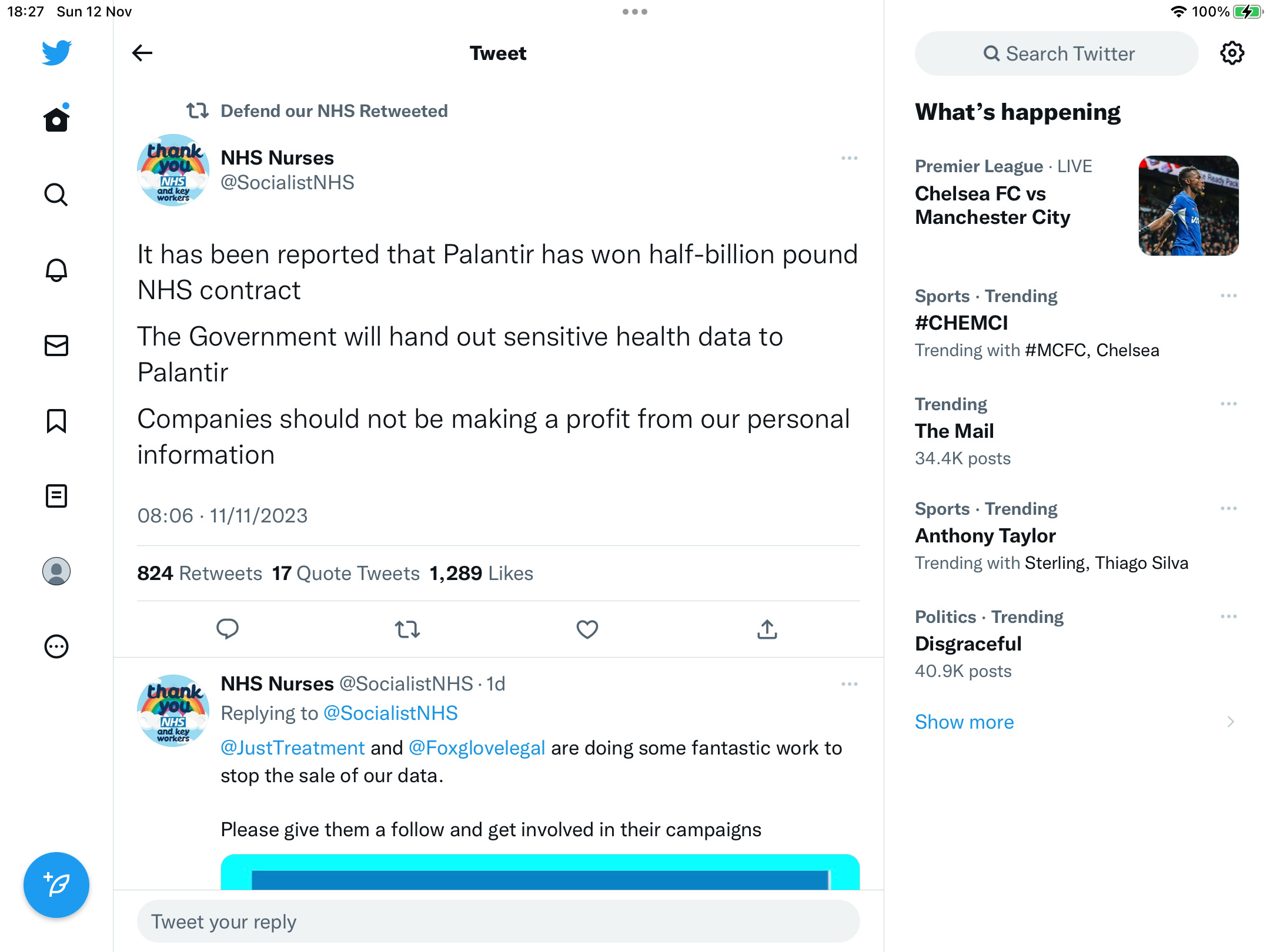The width and height of the screenshot is (1270, 952).
Task: Reply to the tweet using comment icon
Action: pos(227,629)
